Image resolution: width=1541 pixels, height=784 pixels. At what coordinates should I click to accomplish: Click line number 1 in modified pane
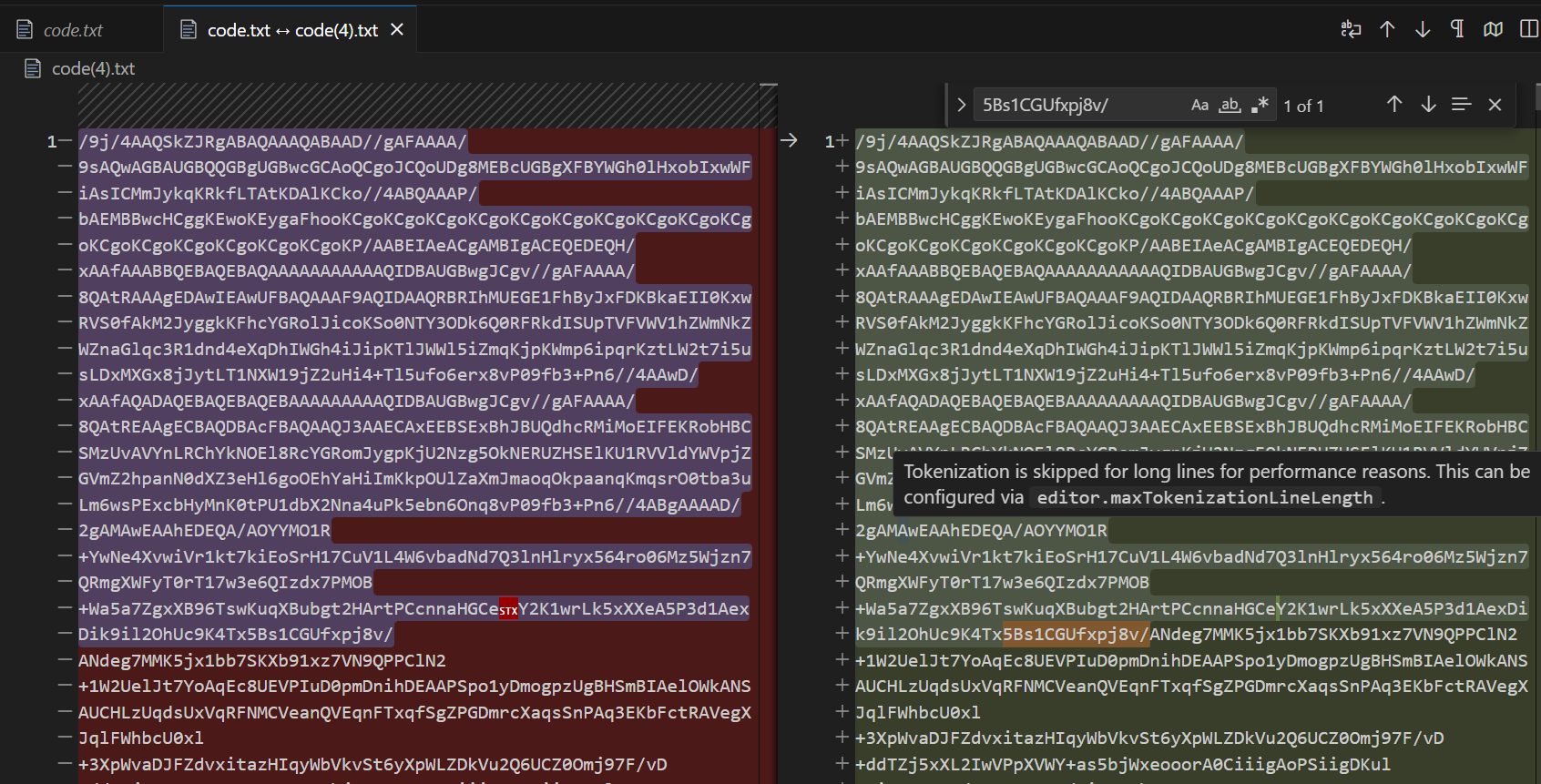pyautogui.click(x=830, y=141)
